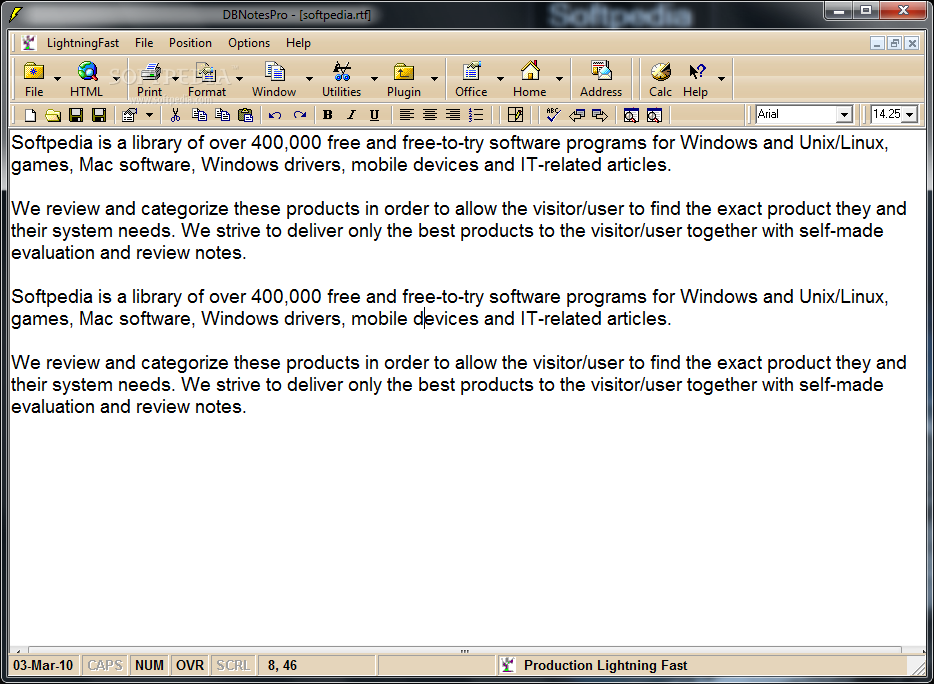Click the "8, 46" cursor position readout
934x684 pixels.
(x=282, y=666)
